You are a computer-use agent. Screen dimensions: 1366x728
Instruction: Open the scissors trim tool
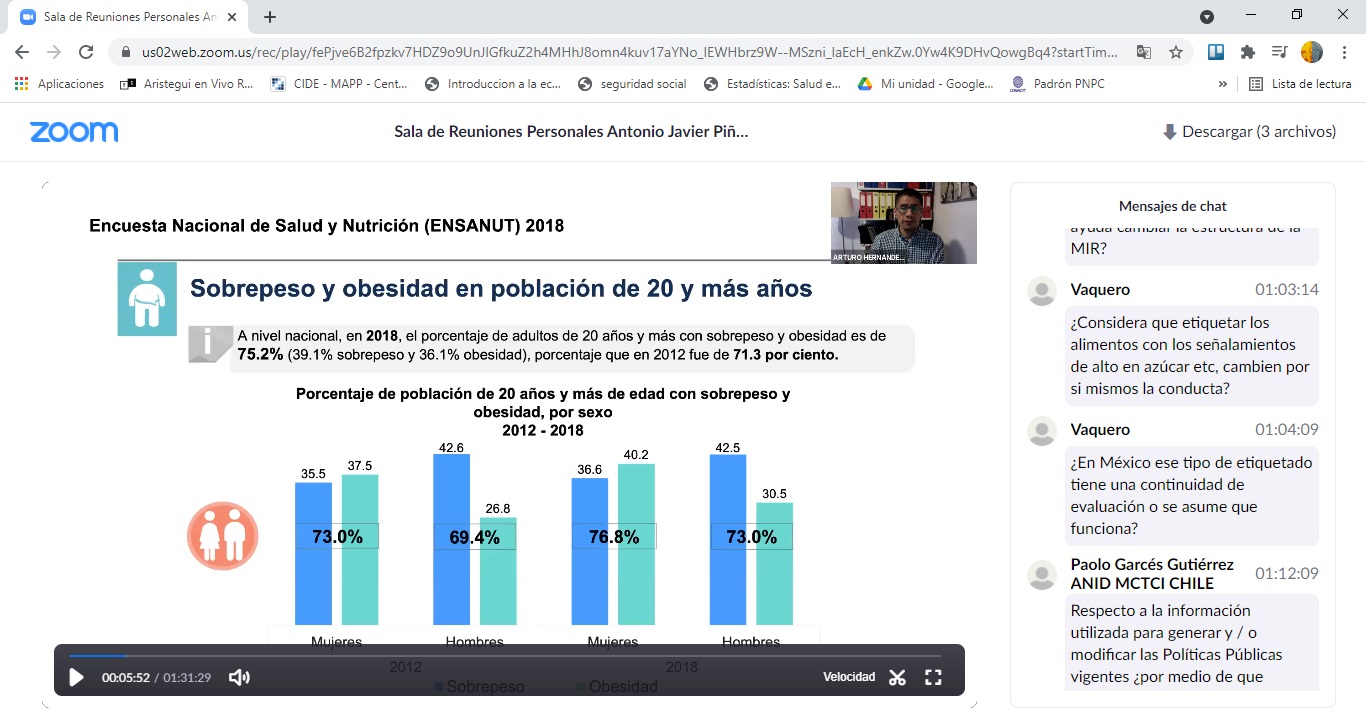[x=897, y=677]
